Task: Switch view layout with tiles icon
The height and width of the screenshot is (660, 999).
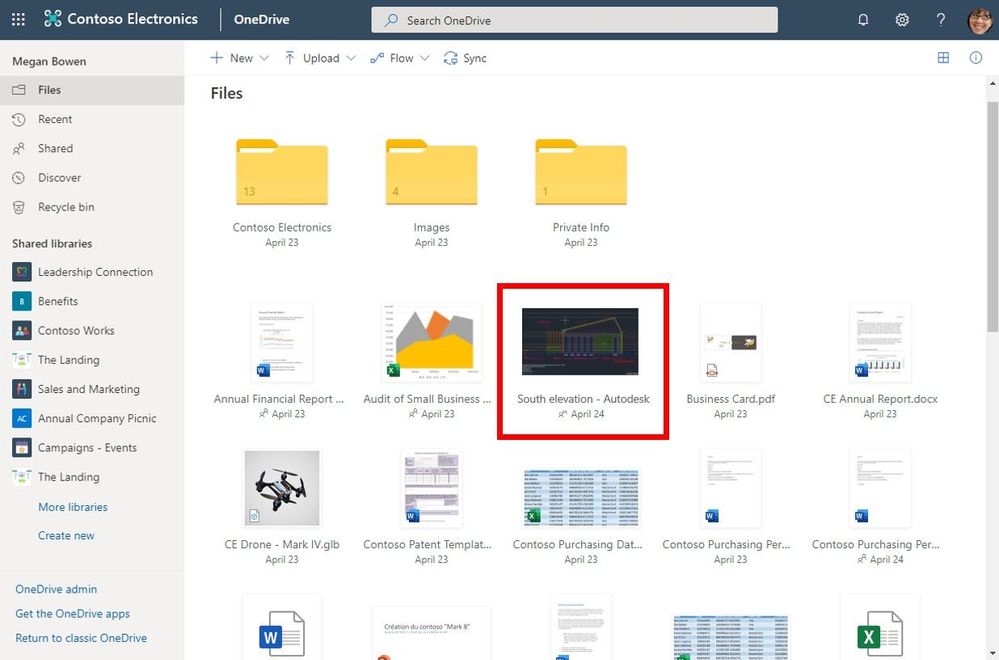Action: point(943,58)
